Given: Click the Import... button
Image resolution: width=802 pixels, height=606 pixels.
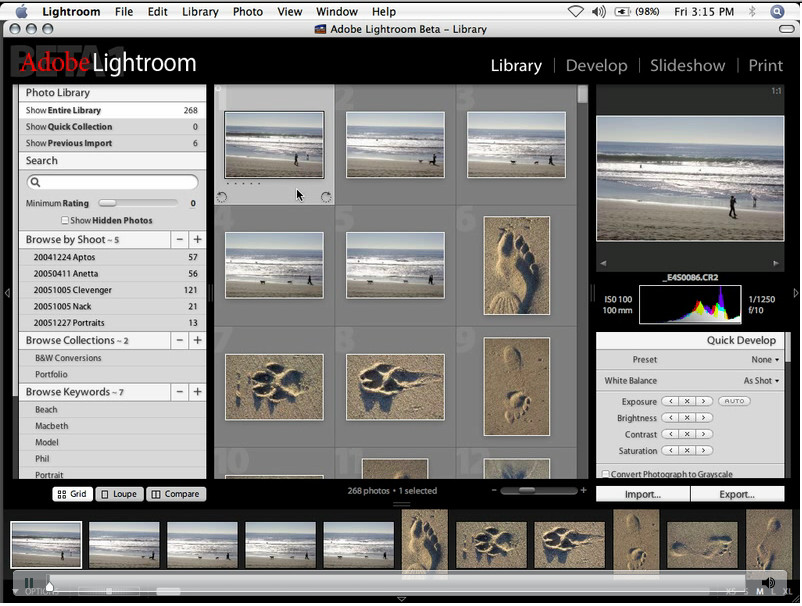Looking at the screenshot, I should tap(643, 494).
